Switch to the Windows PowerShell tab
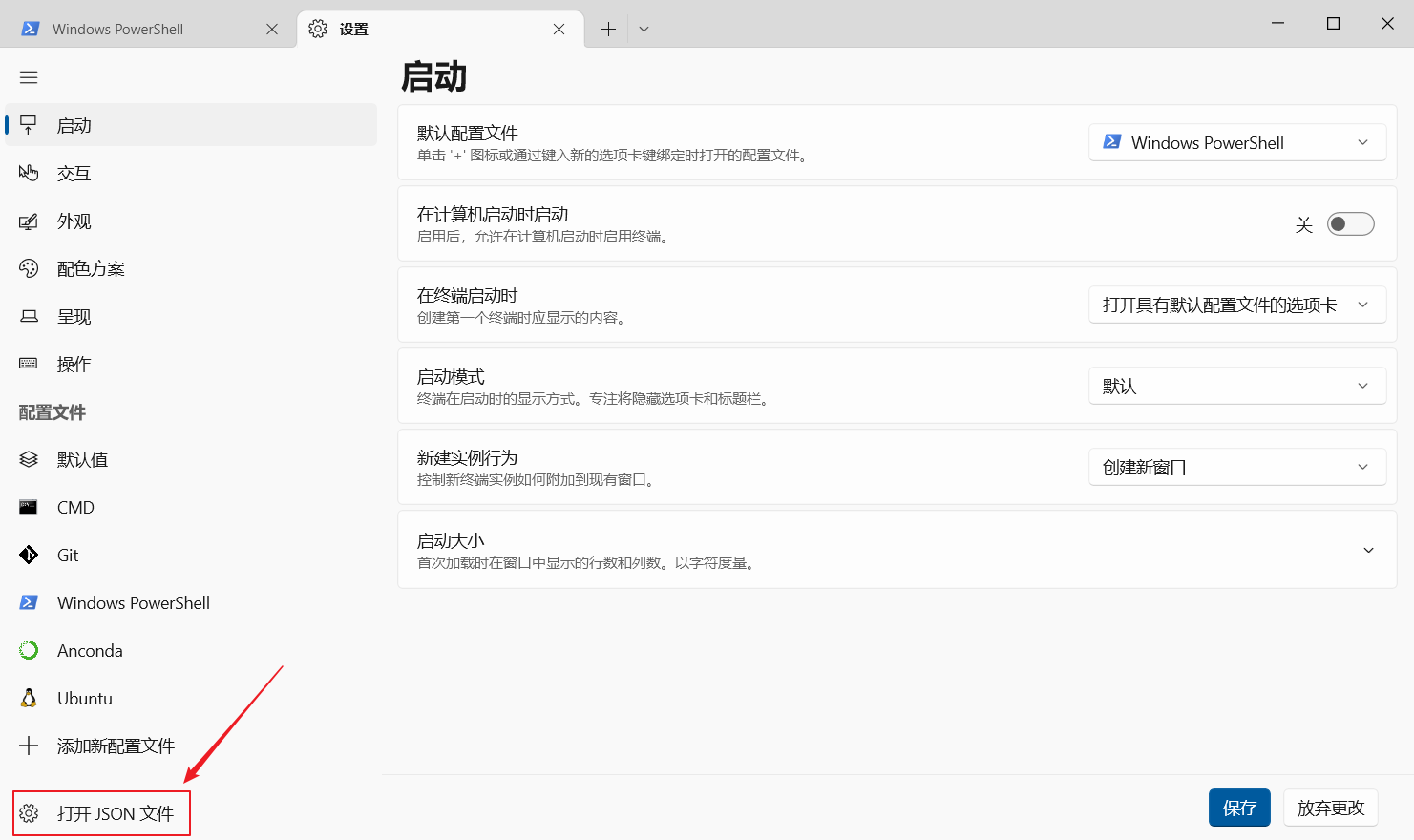1414x840 pixels. 148,29
